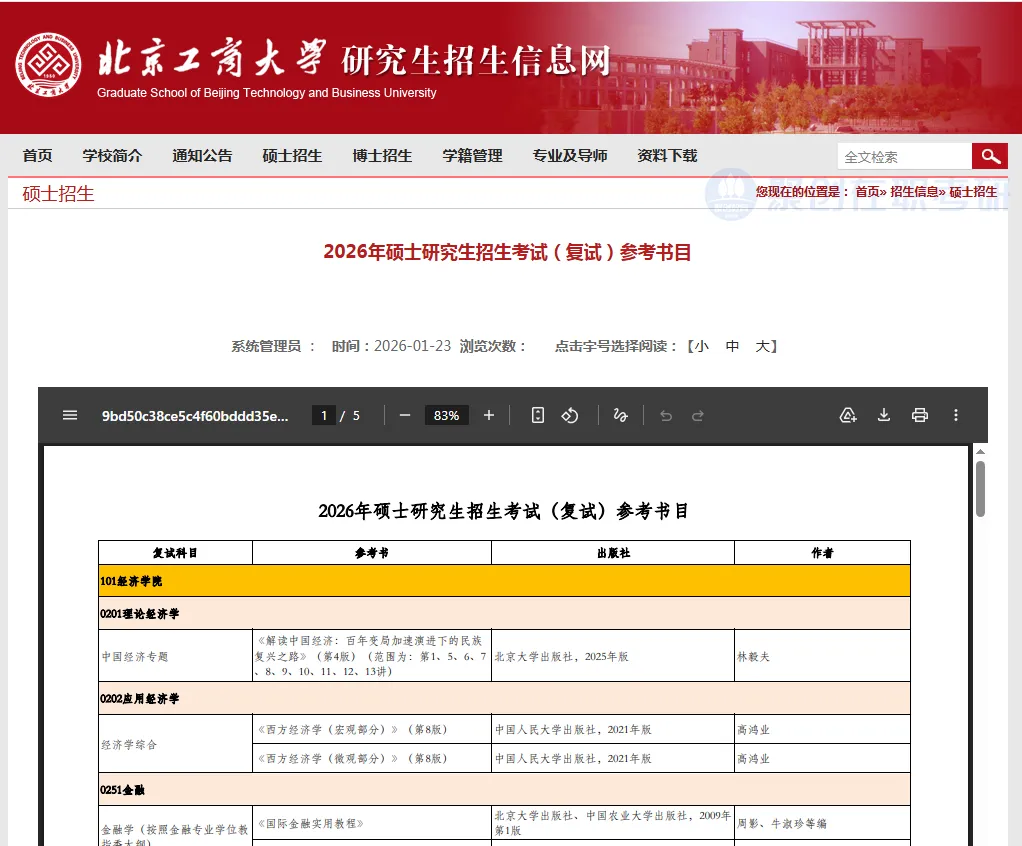Follow the breadcrumb 硕士招生 link
Screen dimensions: 1022x846
click(973, 192)
